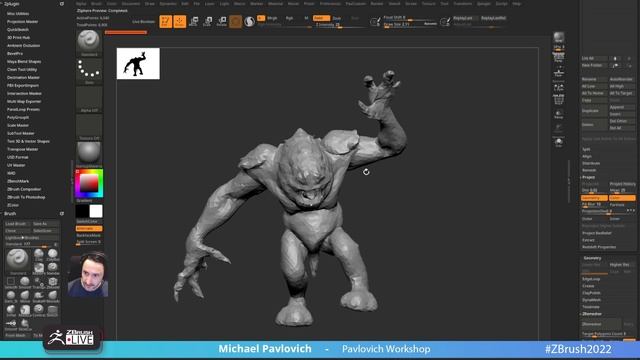640x360 pixels.
Task: Open the Texture menu
Action: coord(428,4)
